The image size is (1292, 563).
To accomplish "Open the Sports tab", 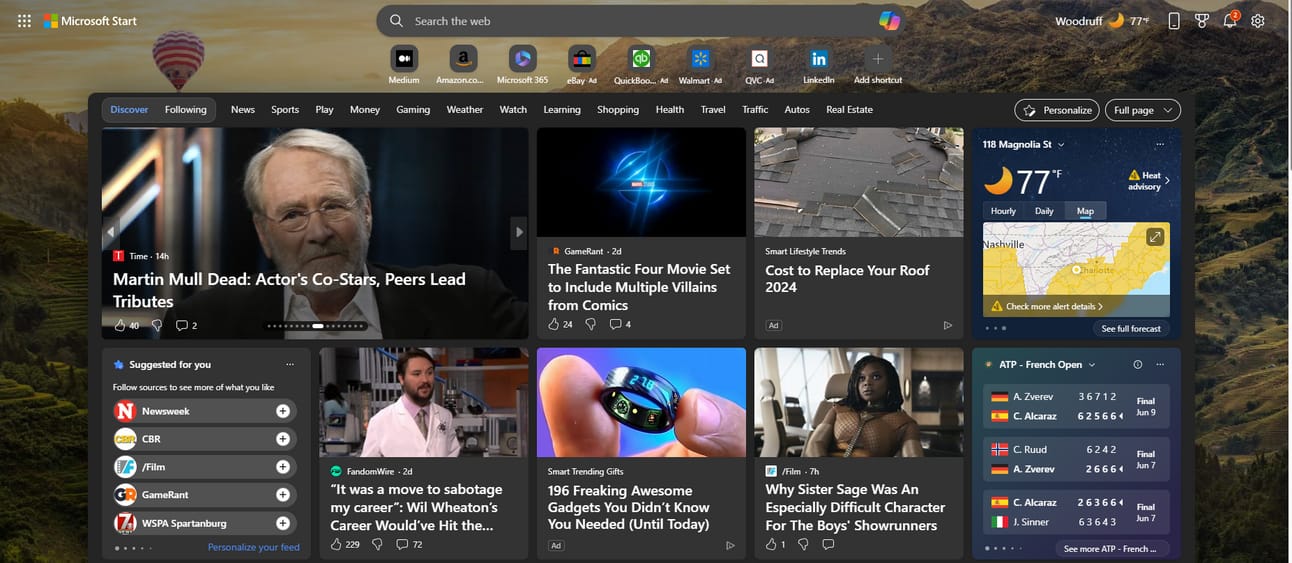I will pyautogui.click(x=285, y=110).
